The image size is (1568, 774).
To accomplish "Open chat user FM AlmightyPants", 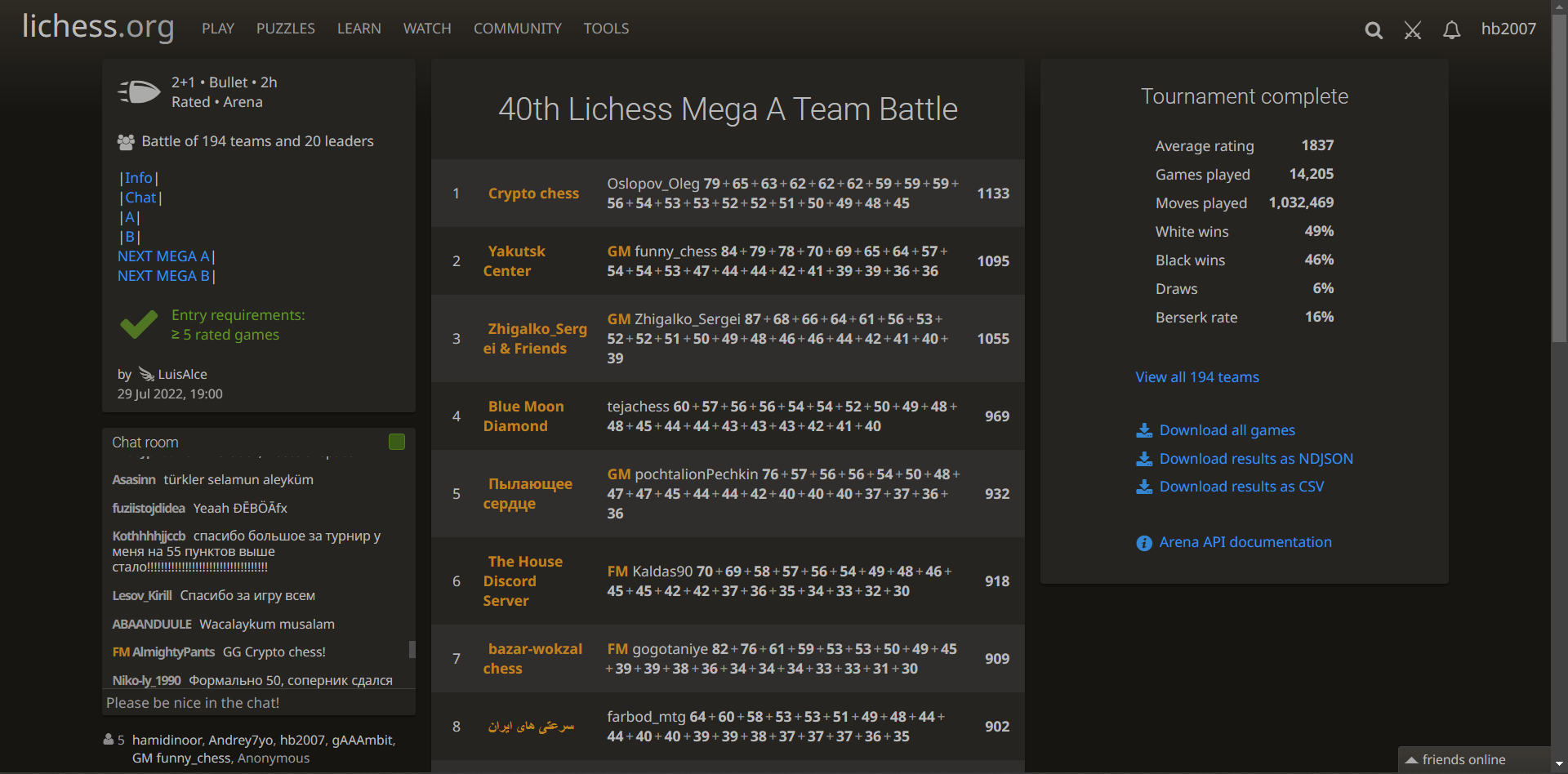I will pyautogui.click(x=163, y=652).
